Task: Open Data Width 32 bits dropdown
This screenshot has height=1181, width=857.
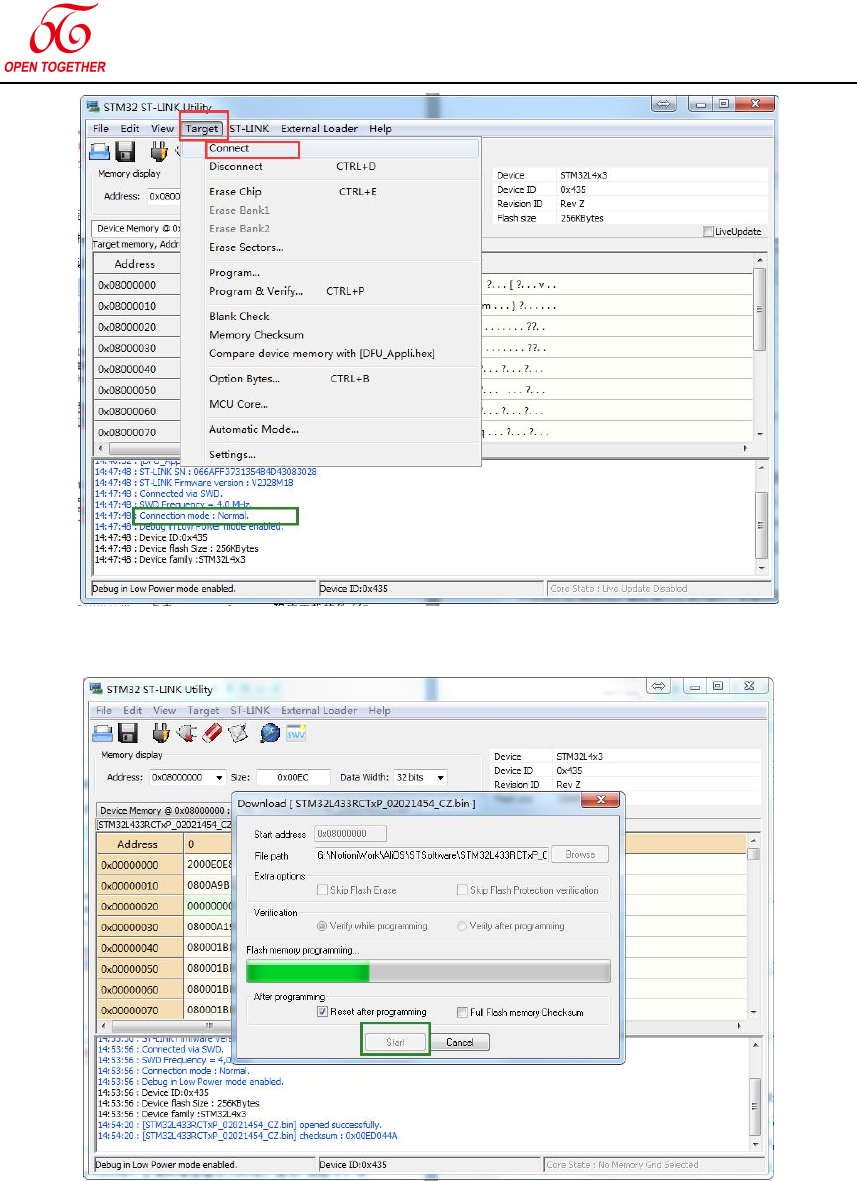Action: coord(441,777)
